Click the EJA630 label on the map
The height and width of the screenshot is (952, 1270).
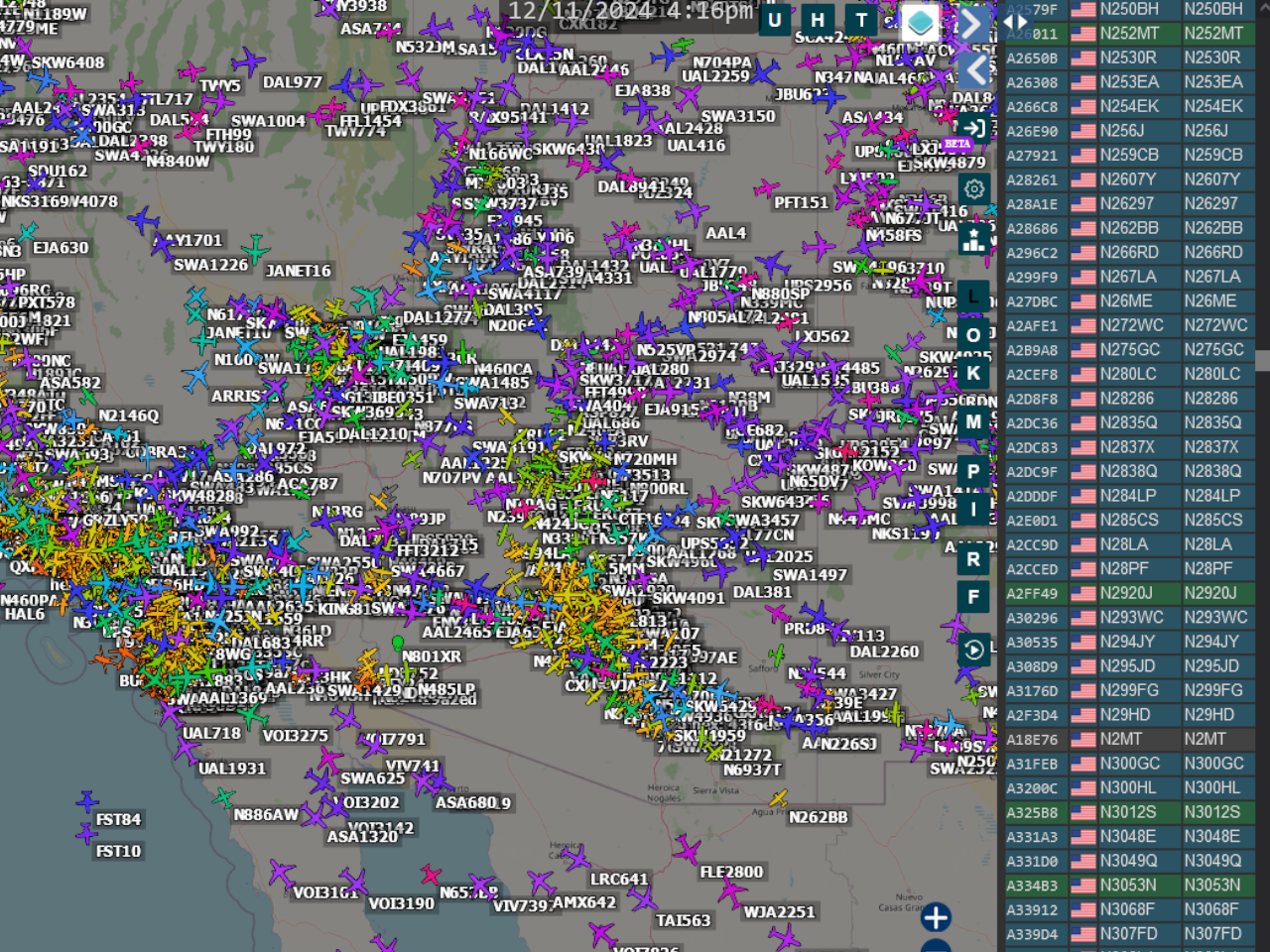pyautogui.click(x=61, y=247)
